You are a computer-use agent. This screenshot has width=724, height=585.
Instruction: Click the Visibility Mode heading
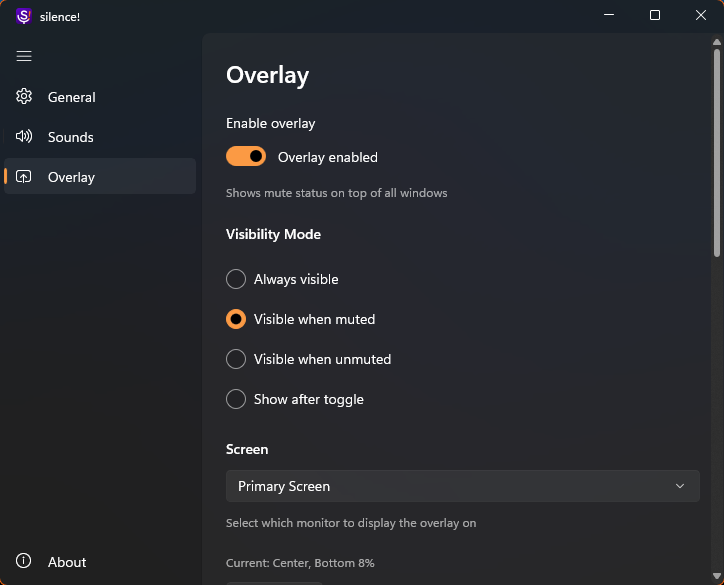pyautogui.click(x=273, y=234)
